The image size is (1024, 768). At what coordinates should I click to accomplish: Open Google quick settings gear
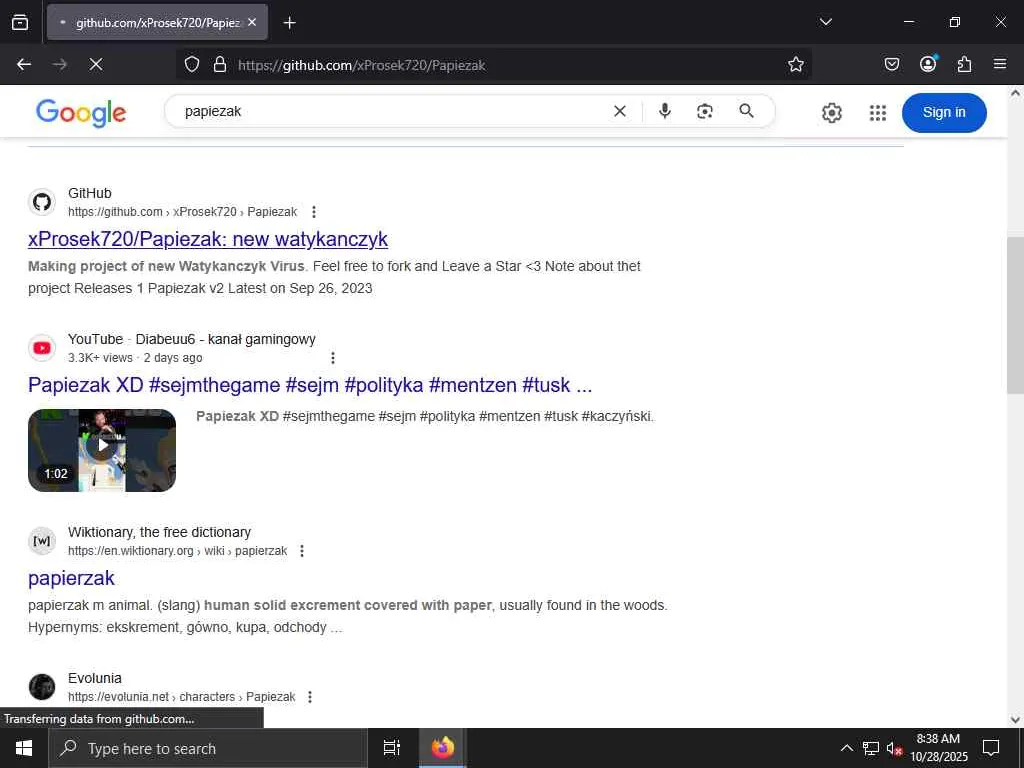pyautogui.click(x=831, y=113)
